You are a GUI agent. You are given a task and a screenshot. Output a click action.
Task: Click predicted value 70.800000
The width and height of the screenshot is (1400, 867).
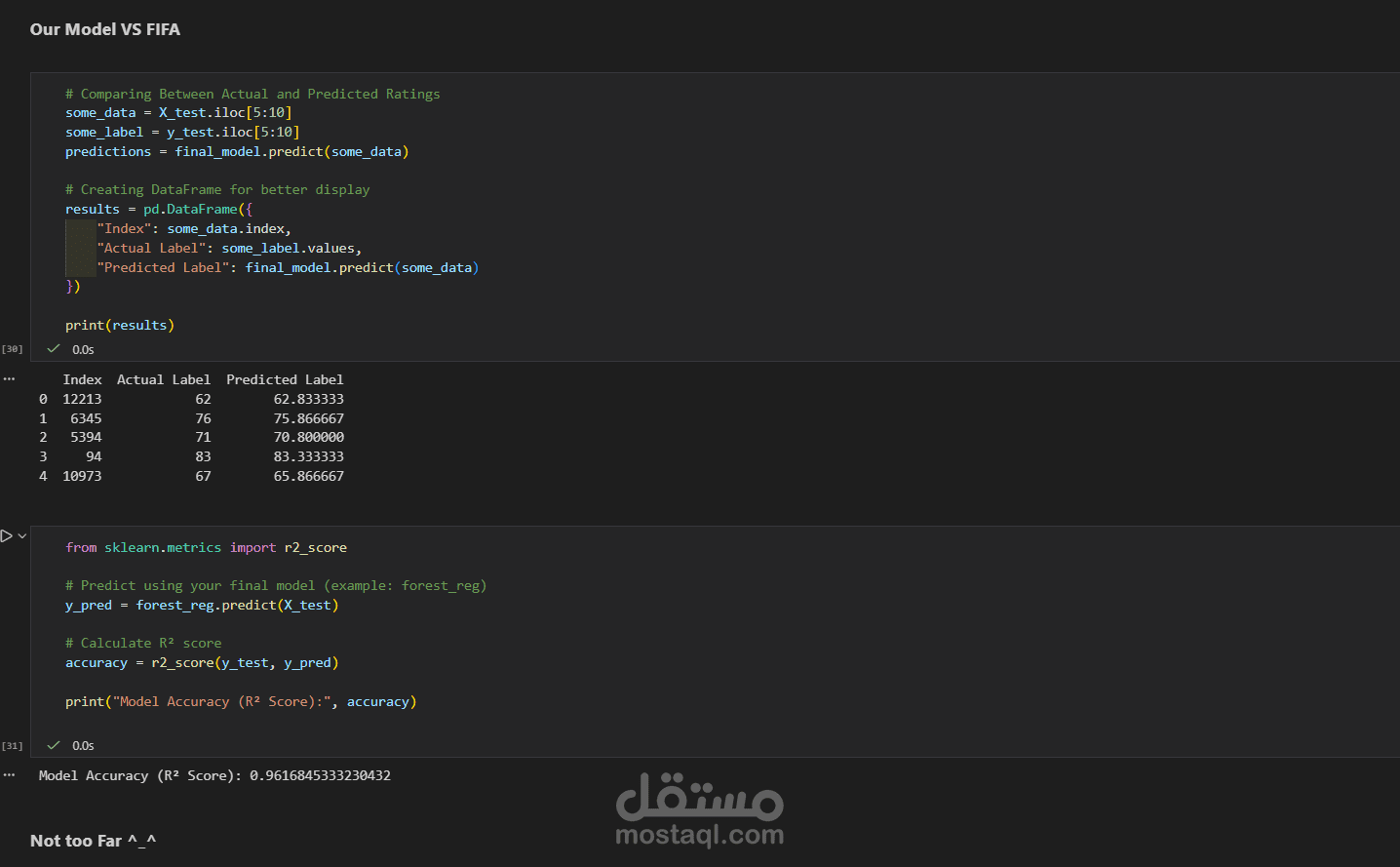pos(308,437)
